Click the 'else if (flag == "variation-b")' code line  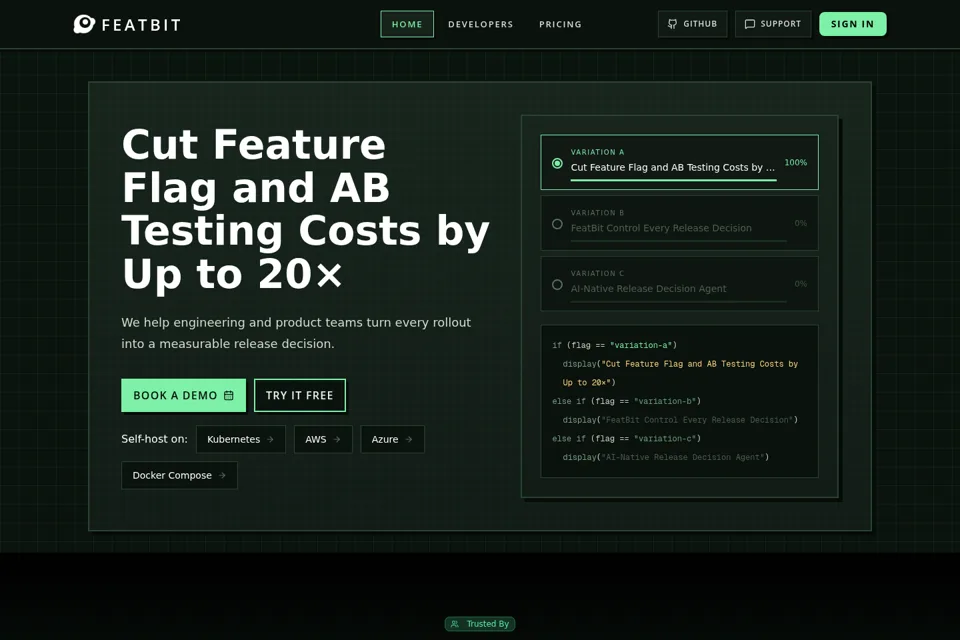[626, 401]
